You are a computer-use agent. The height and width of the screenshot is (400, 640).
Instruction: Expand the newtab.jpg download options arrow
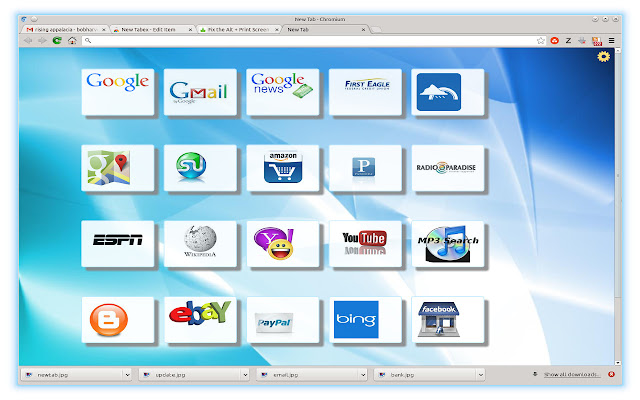[127, 374]
